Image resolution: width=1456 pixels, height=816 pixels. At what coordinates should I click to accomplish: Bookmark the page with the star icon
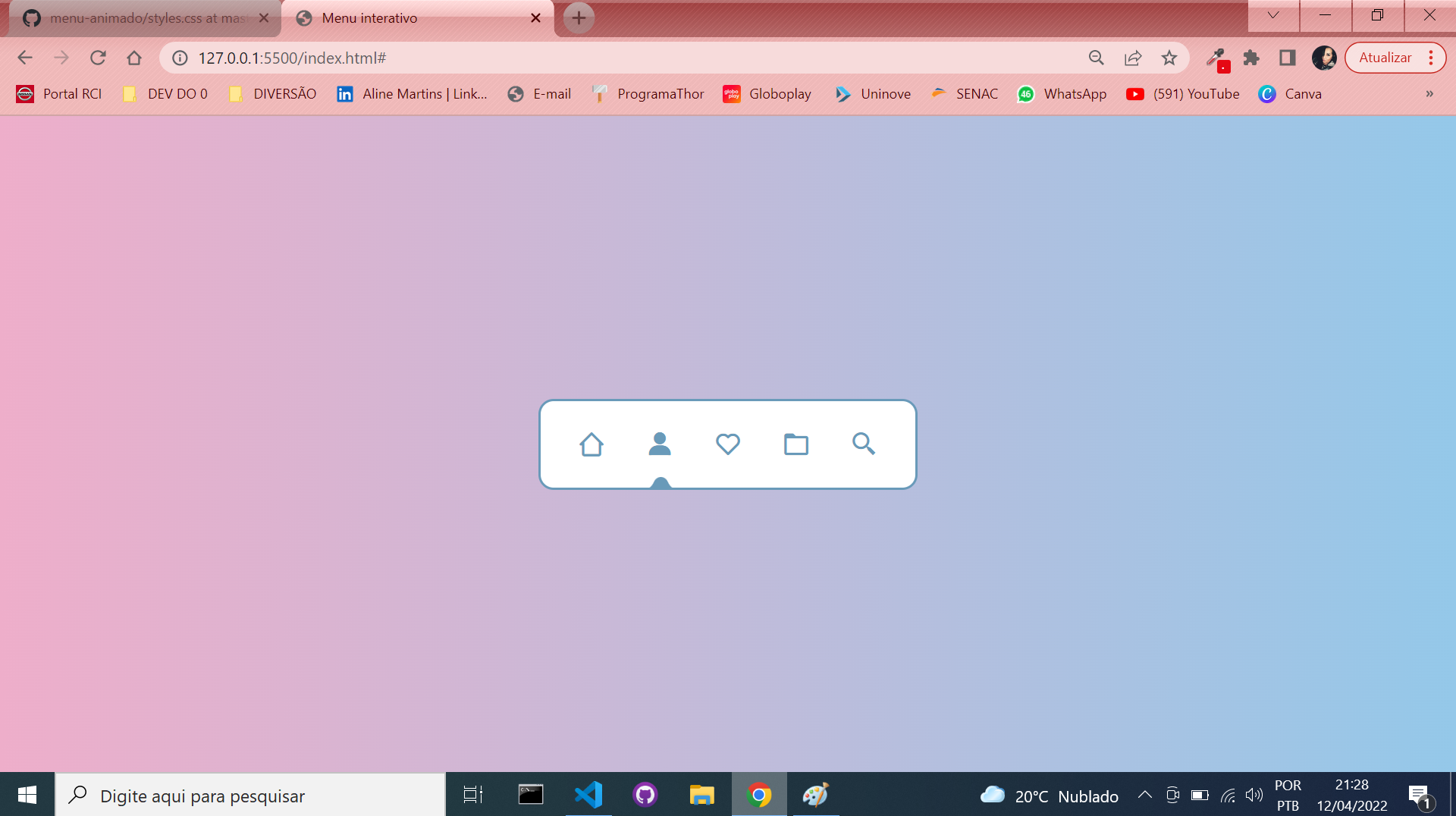(1169, 58)
